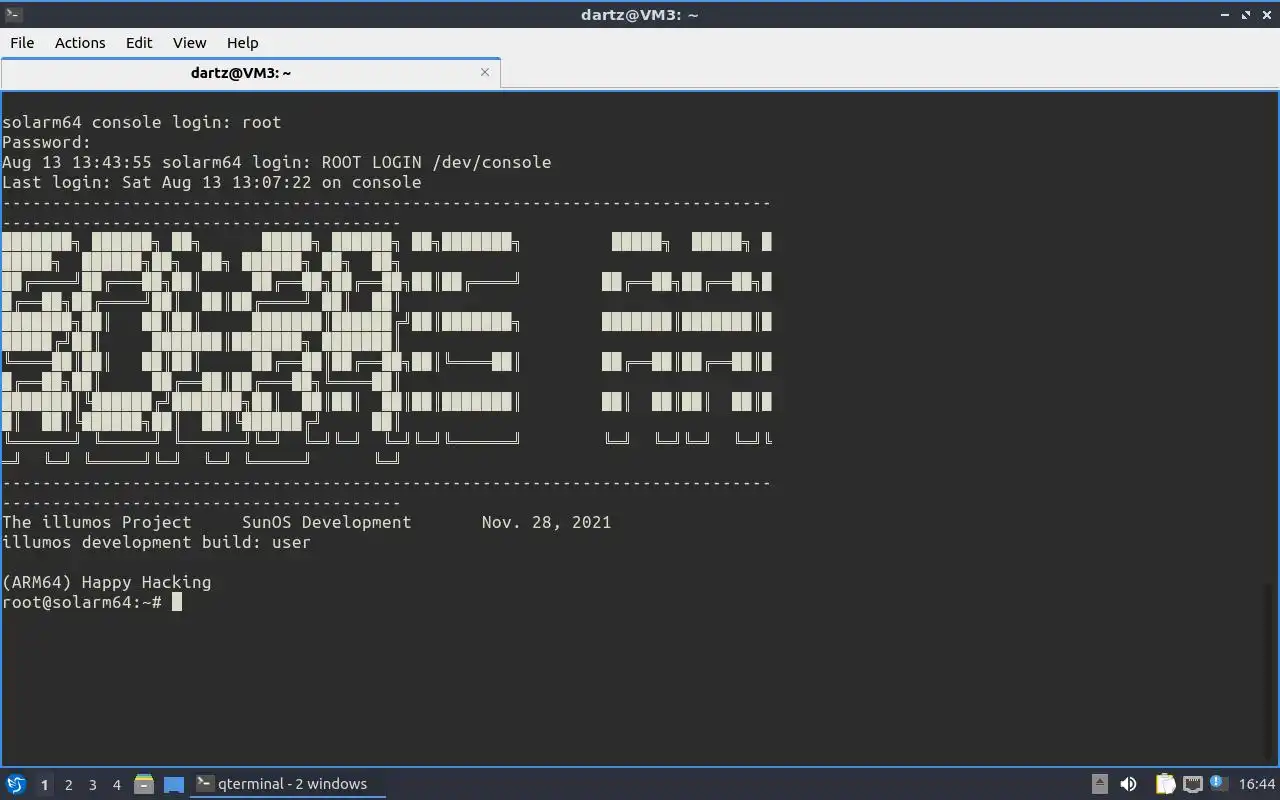Open the Actions menu
The width and height of the screenshot is (1280, 800).
80,42
